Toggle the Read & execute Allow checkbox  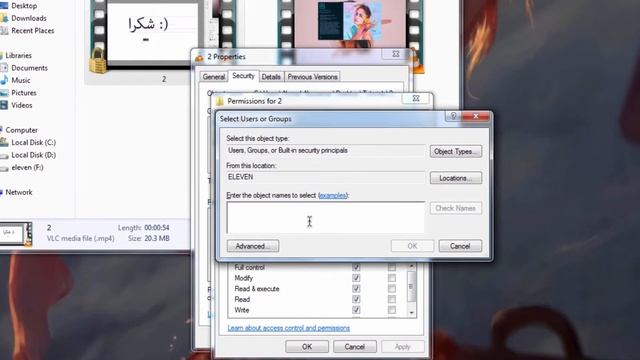tap(356, 289)
